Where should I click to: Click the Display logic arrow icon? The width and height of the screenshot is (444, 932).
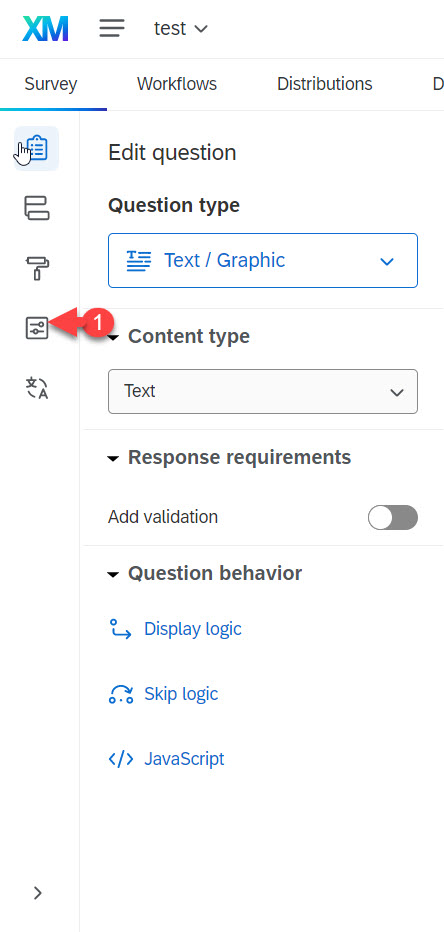tap(121, 629)
